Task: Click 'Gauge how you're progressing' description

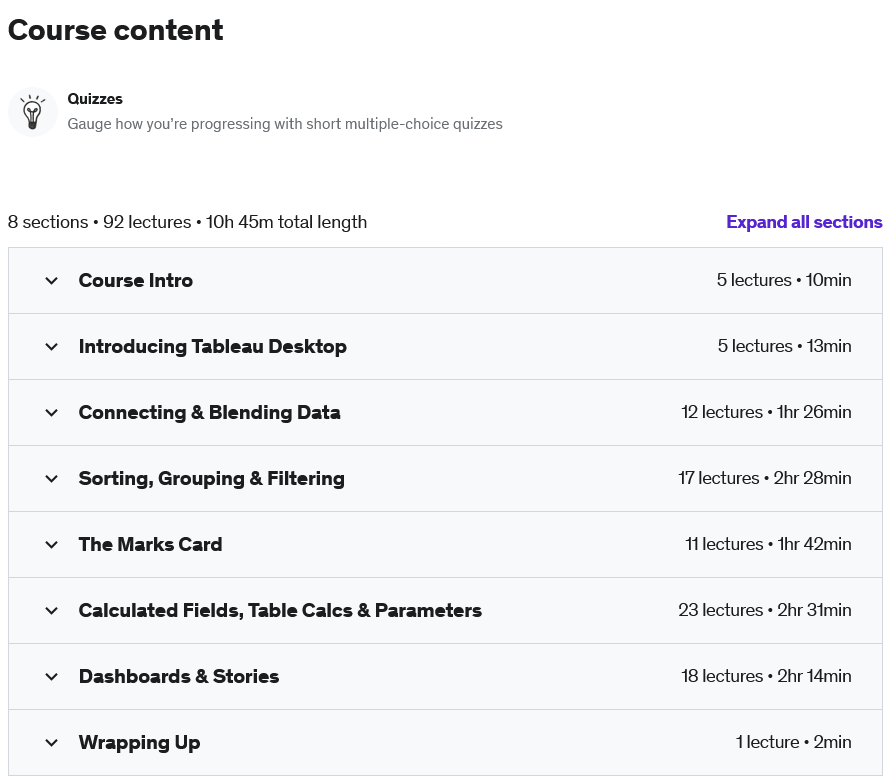Action: pos(285,124)
